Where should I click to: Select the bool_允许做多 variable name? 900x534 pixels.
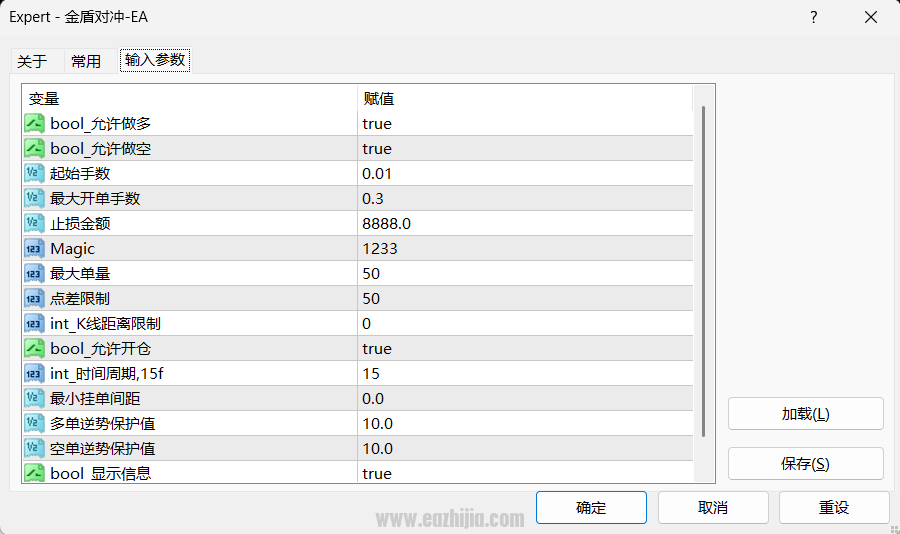[100, 123]
